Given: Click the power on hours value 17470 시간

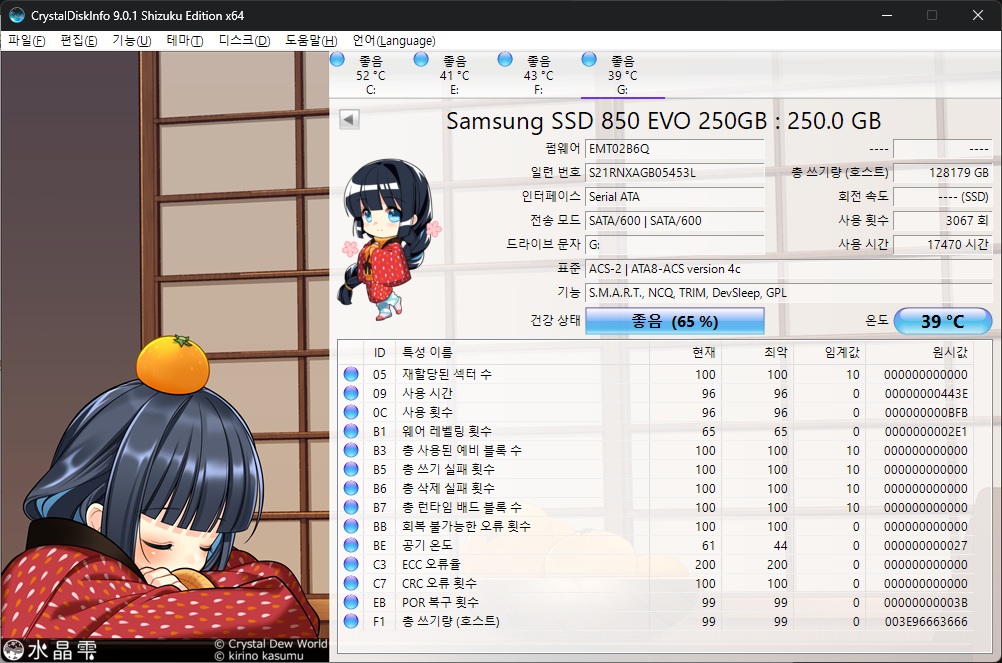Looking at the screenshot, I should 943,244.
